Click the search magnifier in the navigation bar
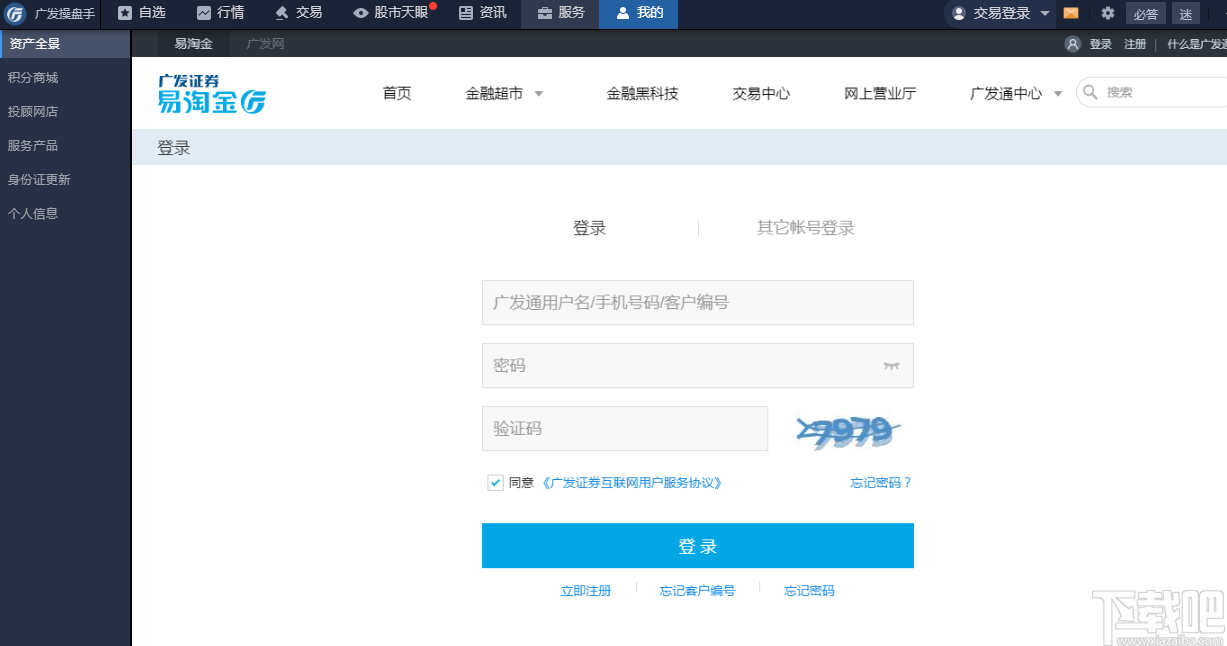 click(x=1090, y=92)
